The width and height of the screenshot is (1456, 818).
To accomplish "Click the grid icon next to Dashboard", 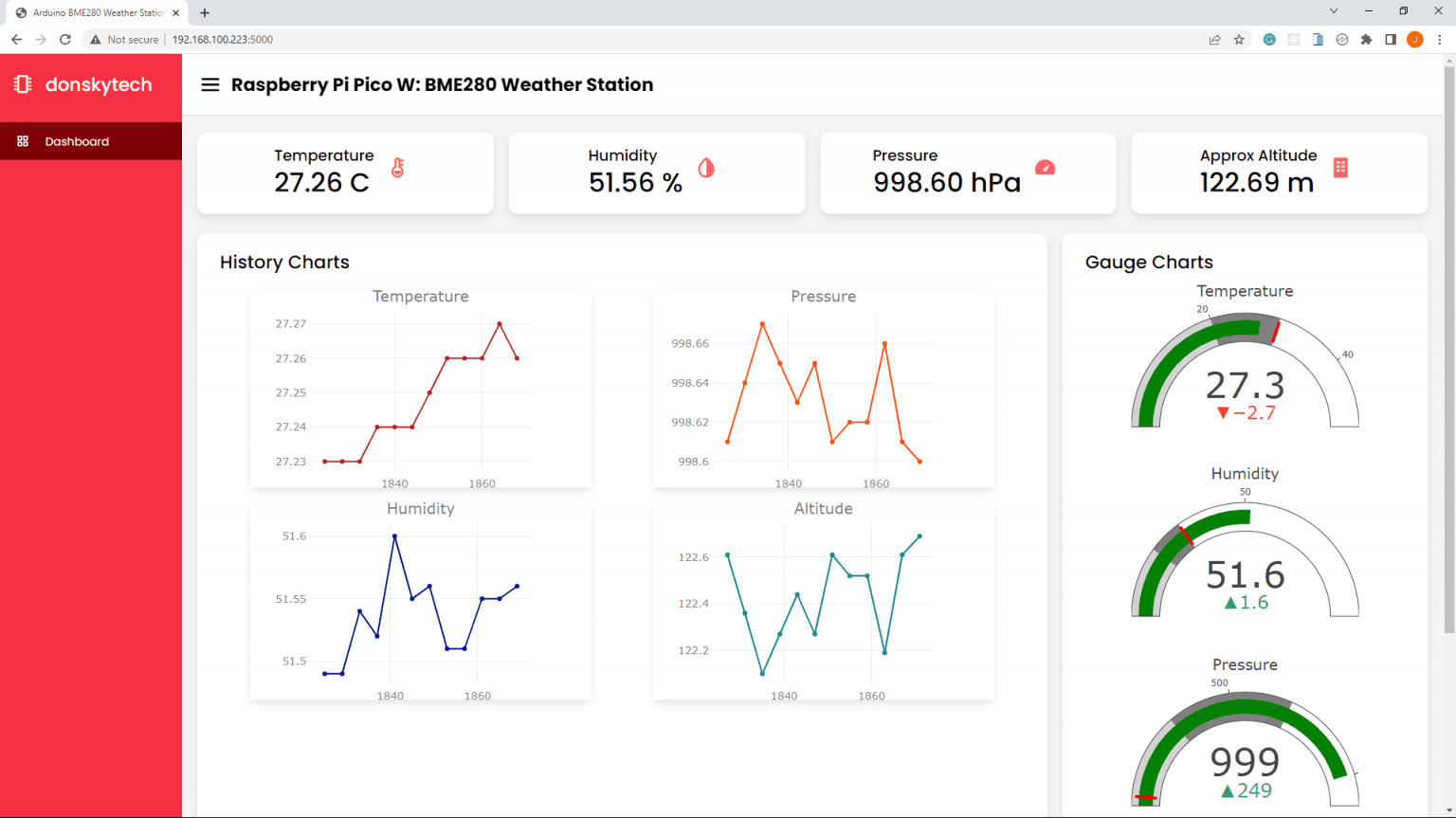I will pyautogui.click(x=22, y=140).
